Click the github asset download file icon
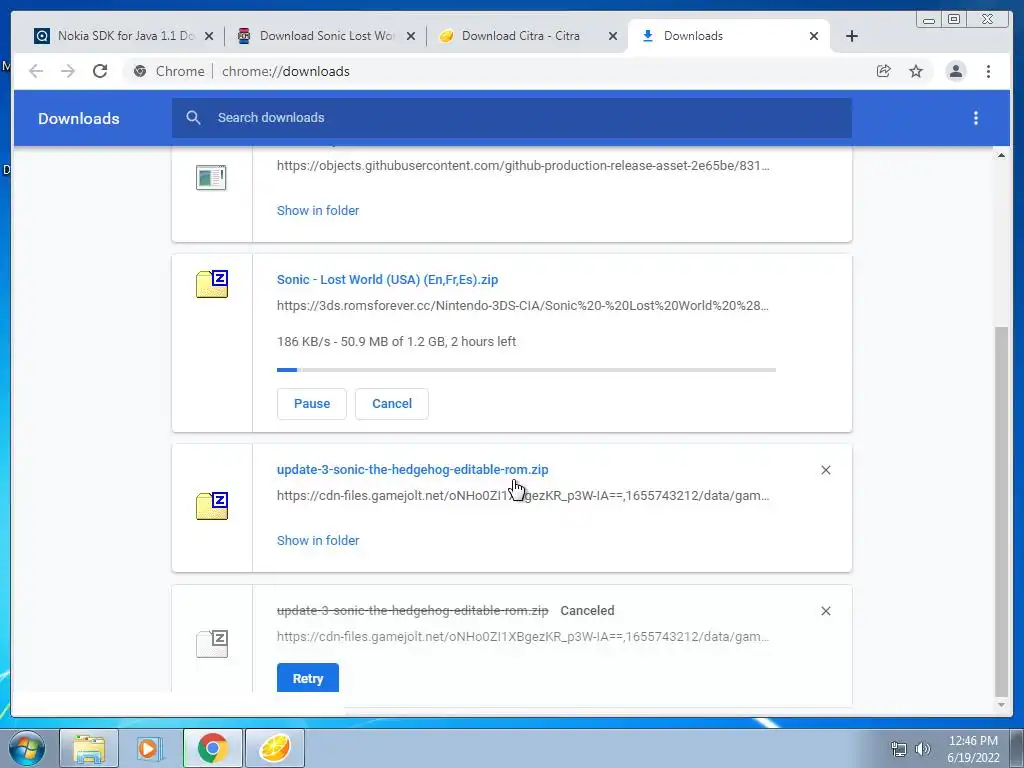The width and height of the screenshot is (1024, 768). coord(211,177)
